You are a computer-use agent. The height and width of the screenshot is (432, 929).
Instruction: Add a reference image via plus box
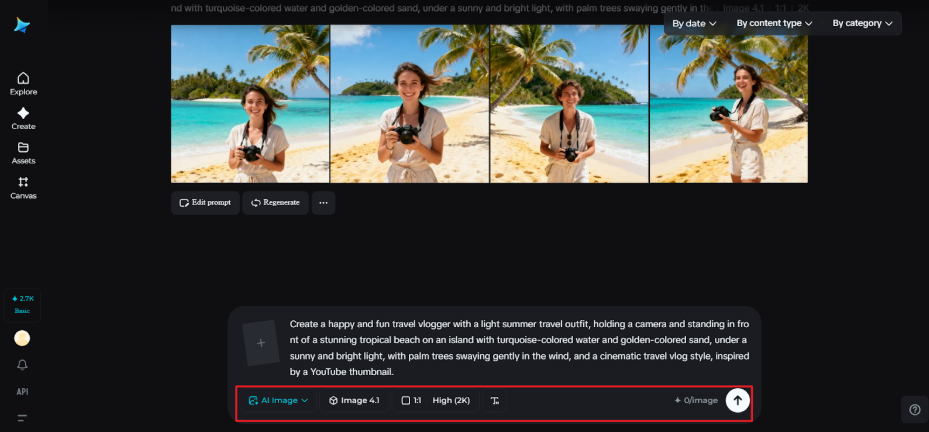[x=261, y=343]
